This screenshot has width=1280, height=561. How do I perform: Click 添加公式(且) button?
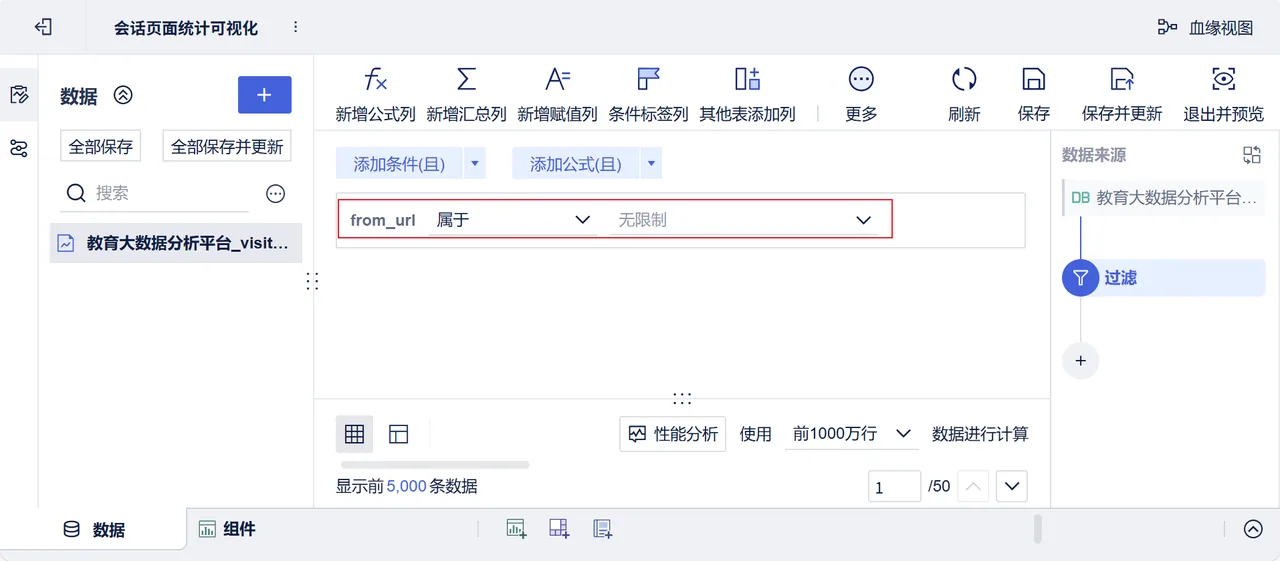(575, 164)
